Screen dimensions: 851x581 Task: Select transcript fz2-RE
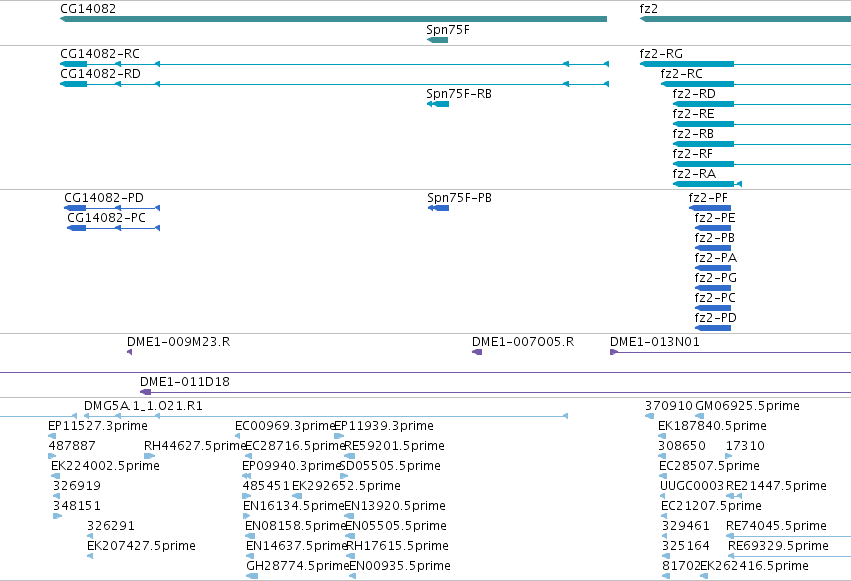762,124
